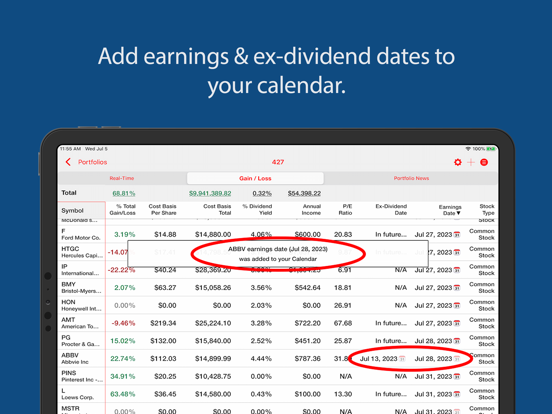Tap ABBV's Jul 28, 2023 earnings date
This screenshot has height=414, width=552.
coord(433,359)
